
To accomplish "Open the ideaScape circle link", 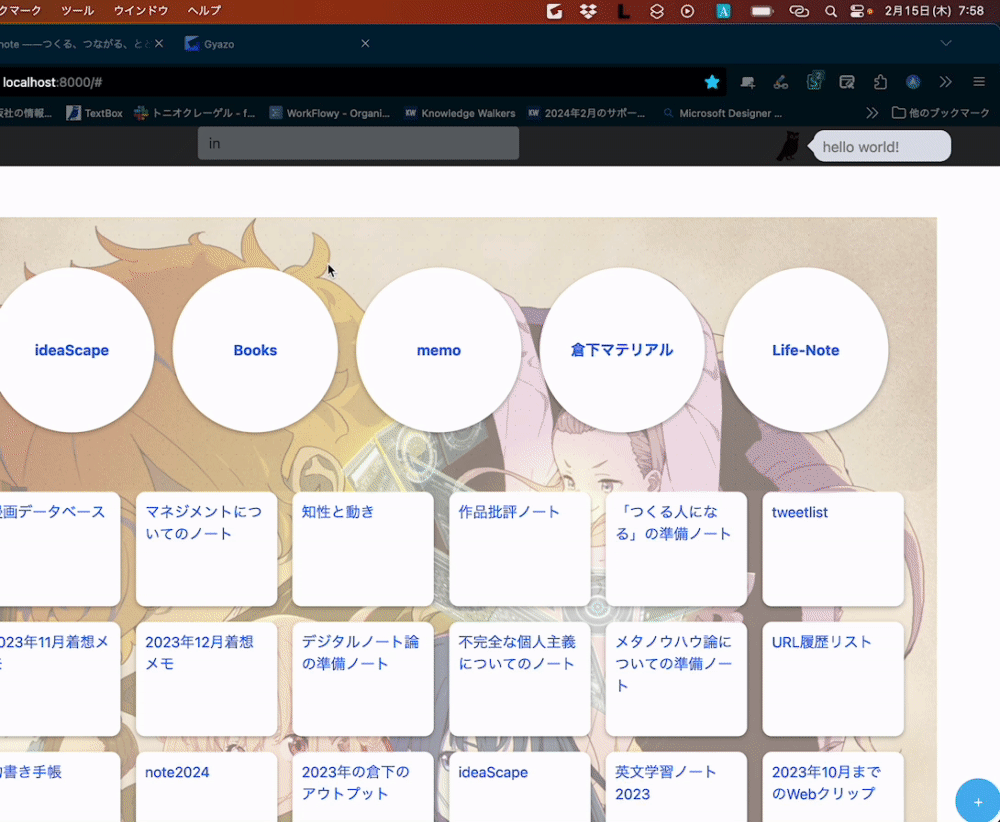I will (71, 350).
